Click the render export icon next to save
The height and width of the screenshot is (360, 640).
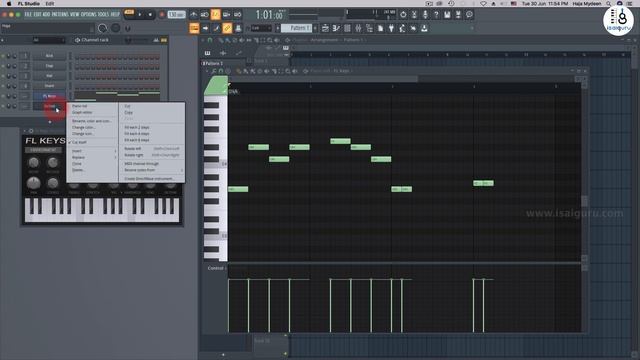click(458, 15)
